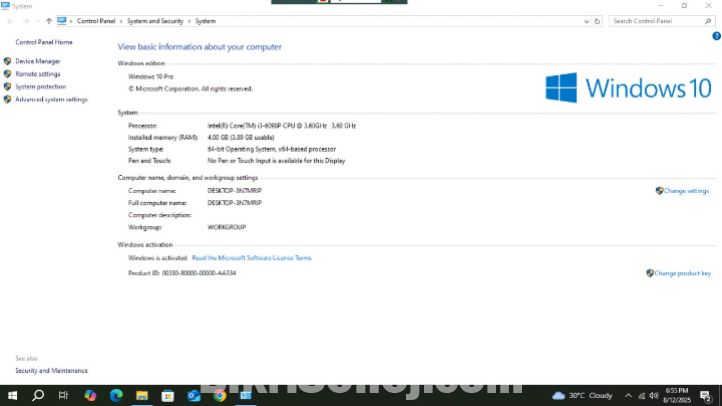Screen dimensions: 722x406
Task: Go back with the Back arrow
Action: pyautogui.click(x=10, y=21)
